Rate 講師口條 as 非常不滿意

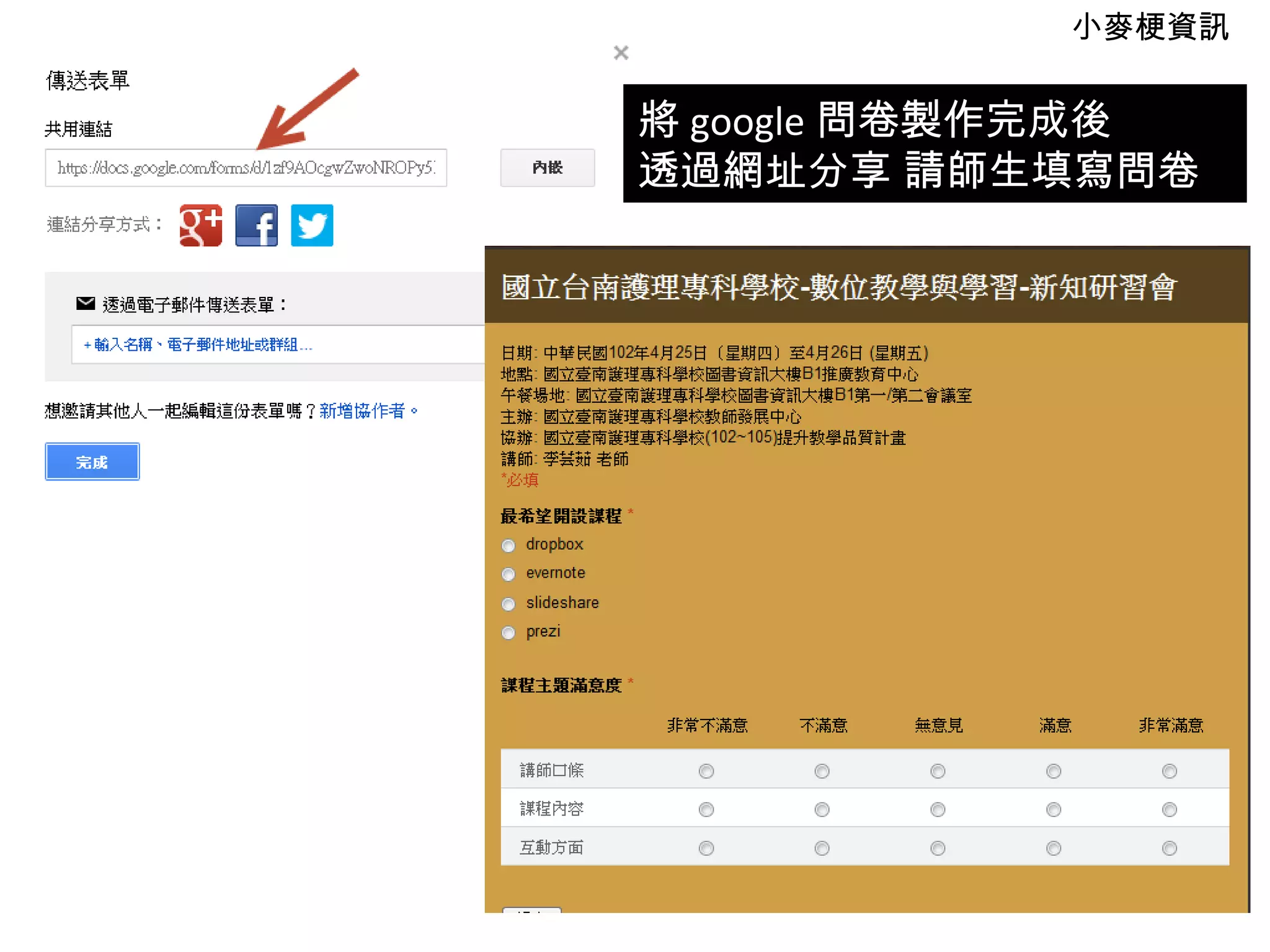706,771
